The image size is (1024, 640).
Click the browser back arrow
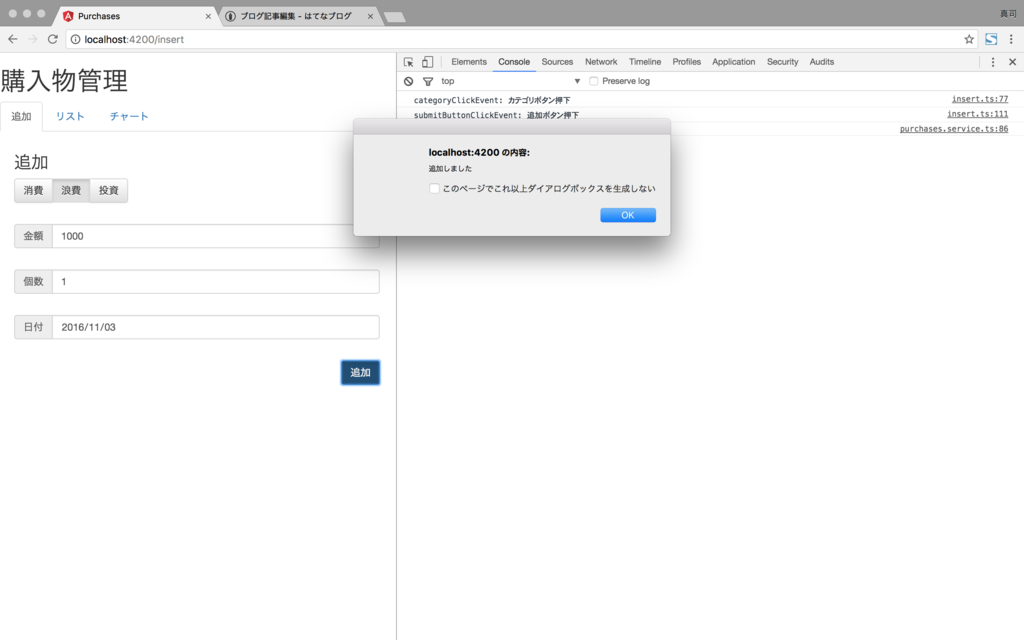coord(12,39)
